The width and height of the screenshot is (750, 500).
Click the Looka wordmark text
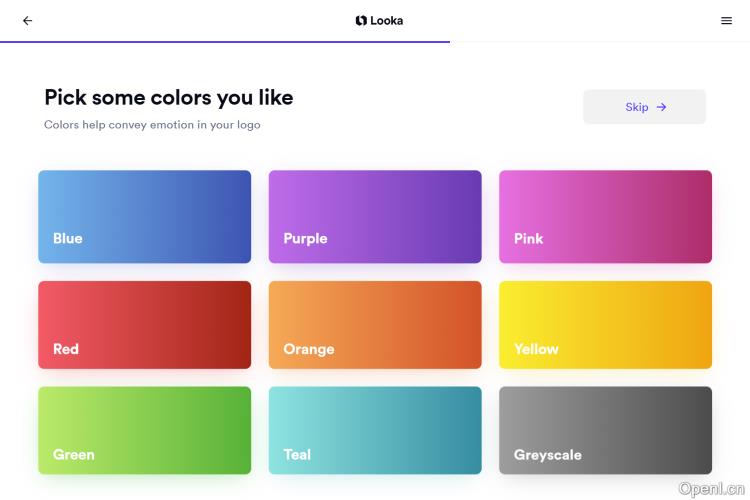click(x=387, y=20)
